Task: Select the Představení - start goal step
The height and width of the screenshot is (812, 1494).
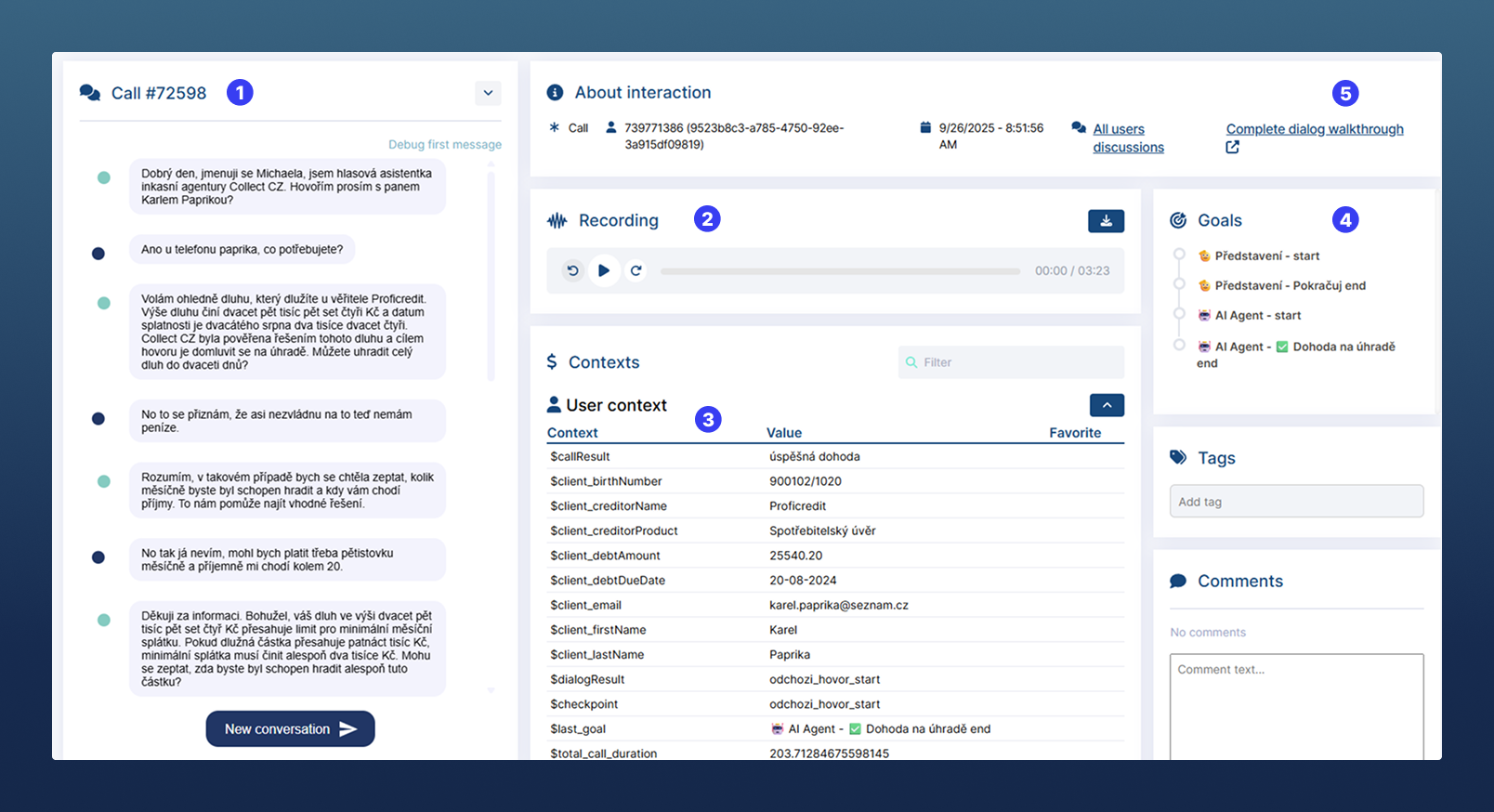Action: [1266, 256]
